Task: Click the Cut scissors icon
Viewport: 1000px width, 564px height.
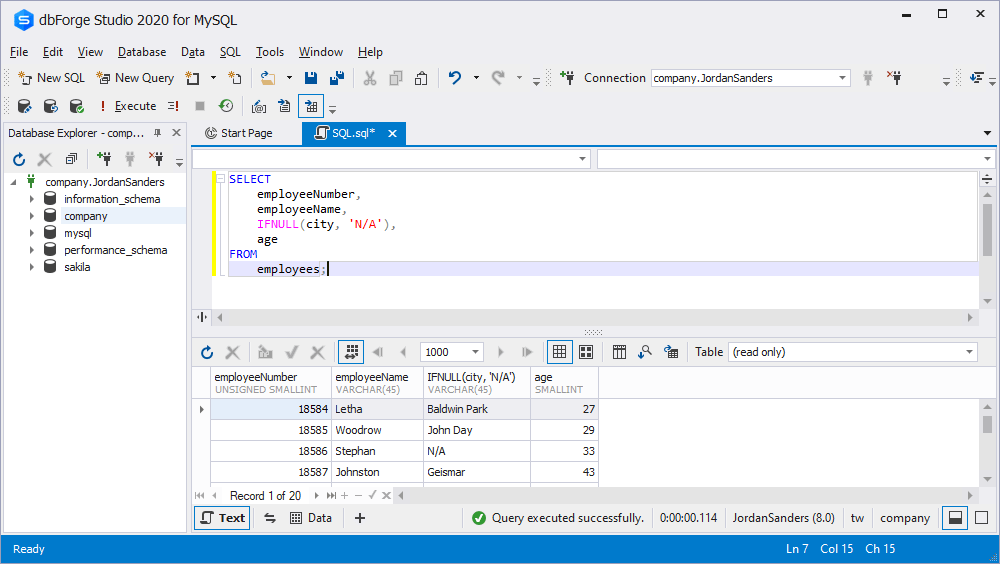Action: [369, 78]
